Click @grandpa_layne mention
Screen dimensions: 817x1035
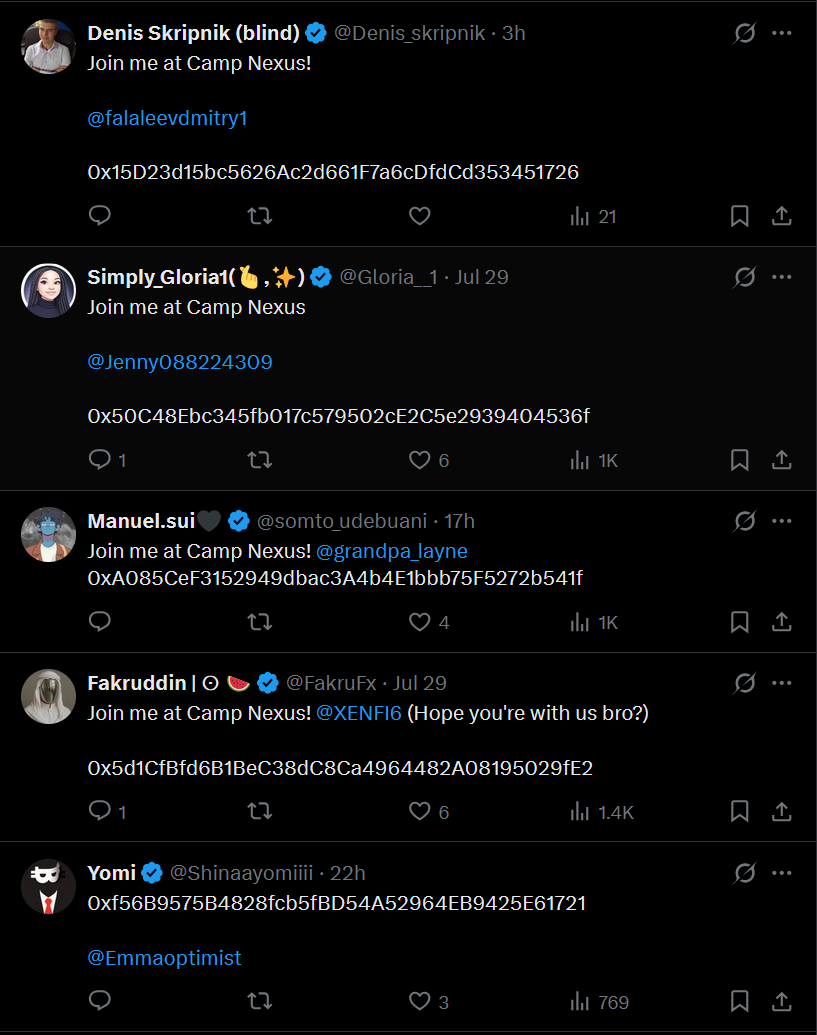(392, 551)
